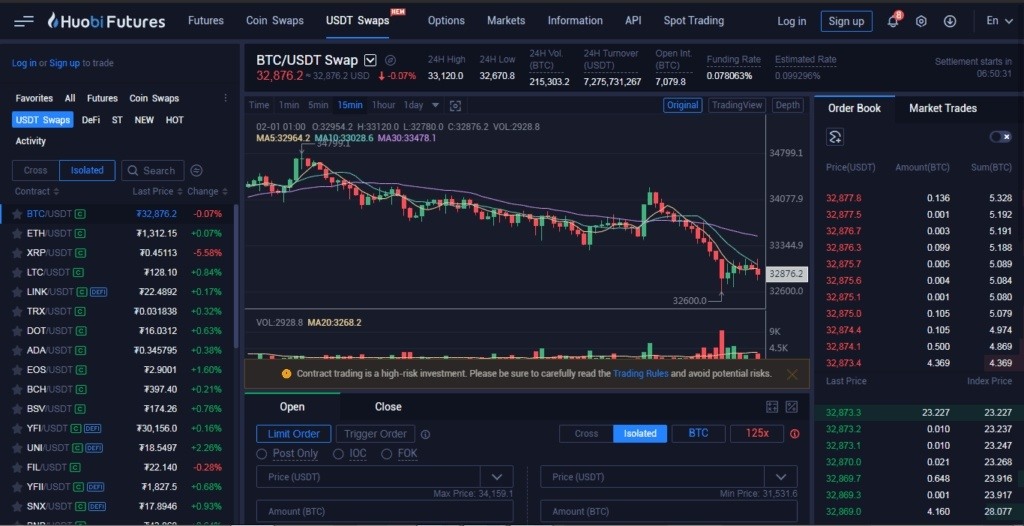Open right Price (USDT) type dropdown
1024x526 pixels.
pyautogui.click(x=781, y=477)
